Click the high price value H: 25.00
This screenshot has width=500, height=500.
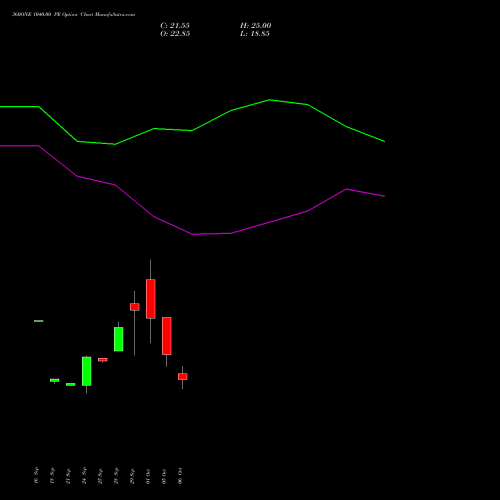point(255,26)
